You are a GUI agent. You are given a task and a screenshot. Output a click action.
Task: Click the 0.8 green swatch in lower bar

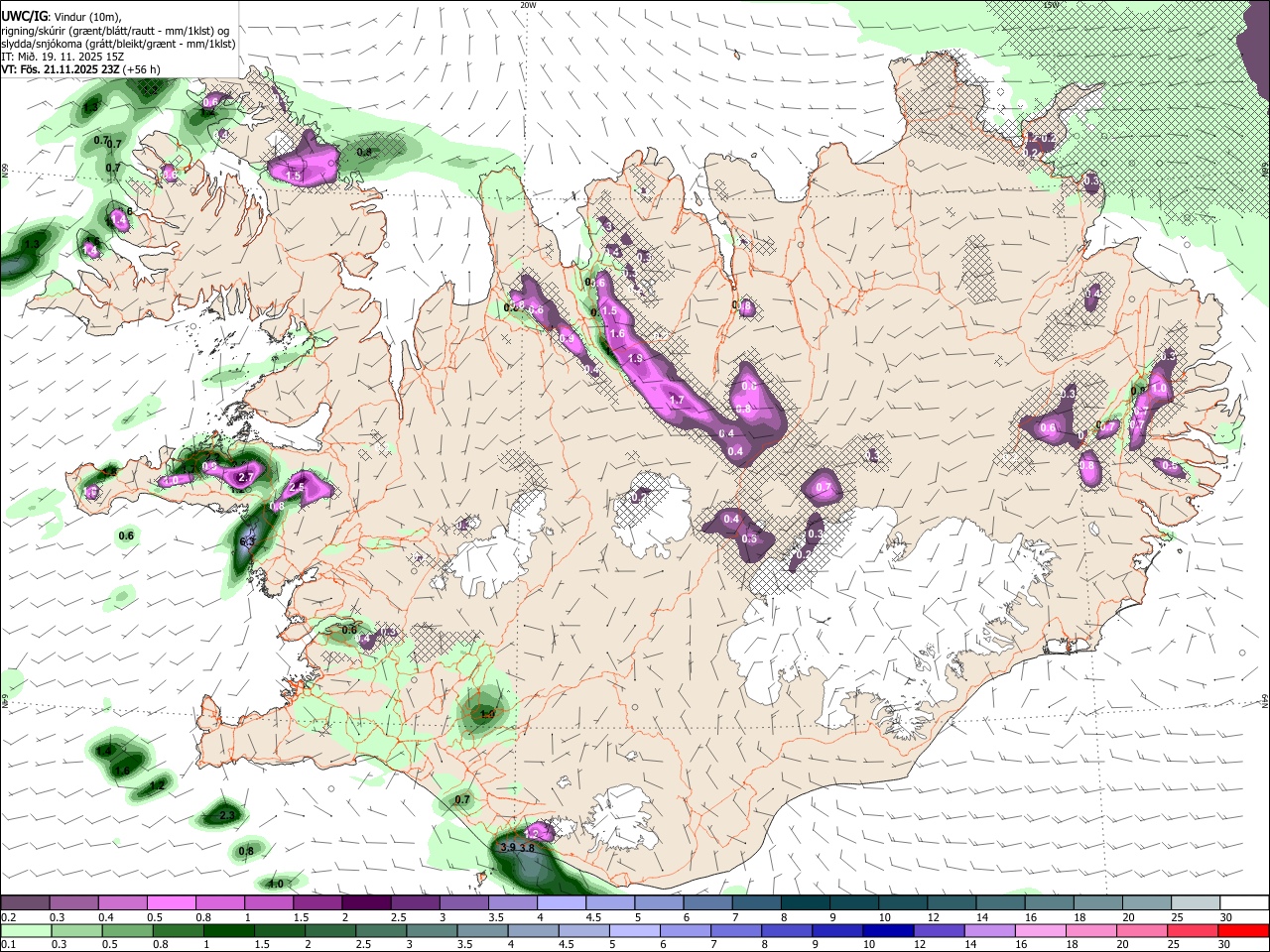(178, 930)
